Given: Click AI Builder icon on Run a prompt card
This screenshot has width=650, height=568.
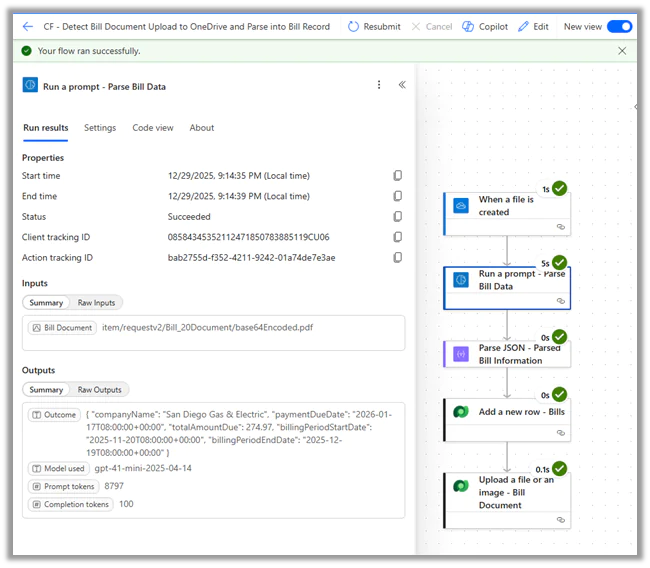Looking at the screenshot, I should point(461,280).
